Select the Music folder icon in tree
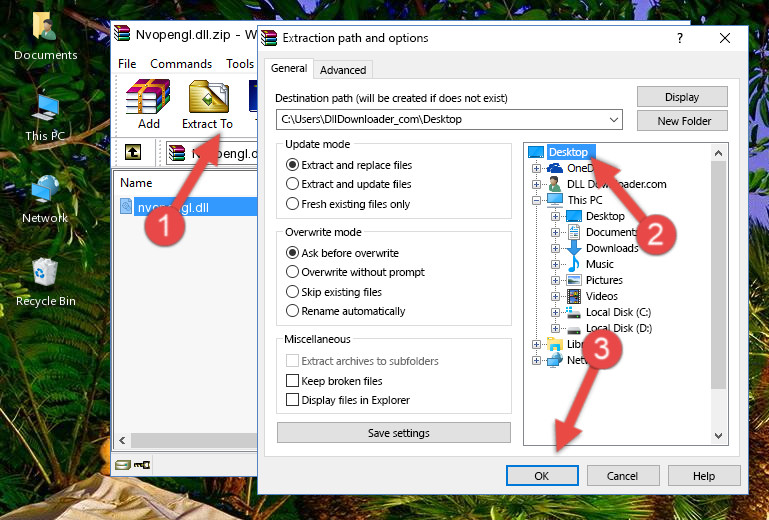Viewport: 769px width, 520px height. click(574, 264)
